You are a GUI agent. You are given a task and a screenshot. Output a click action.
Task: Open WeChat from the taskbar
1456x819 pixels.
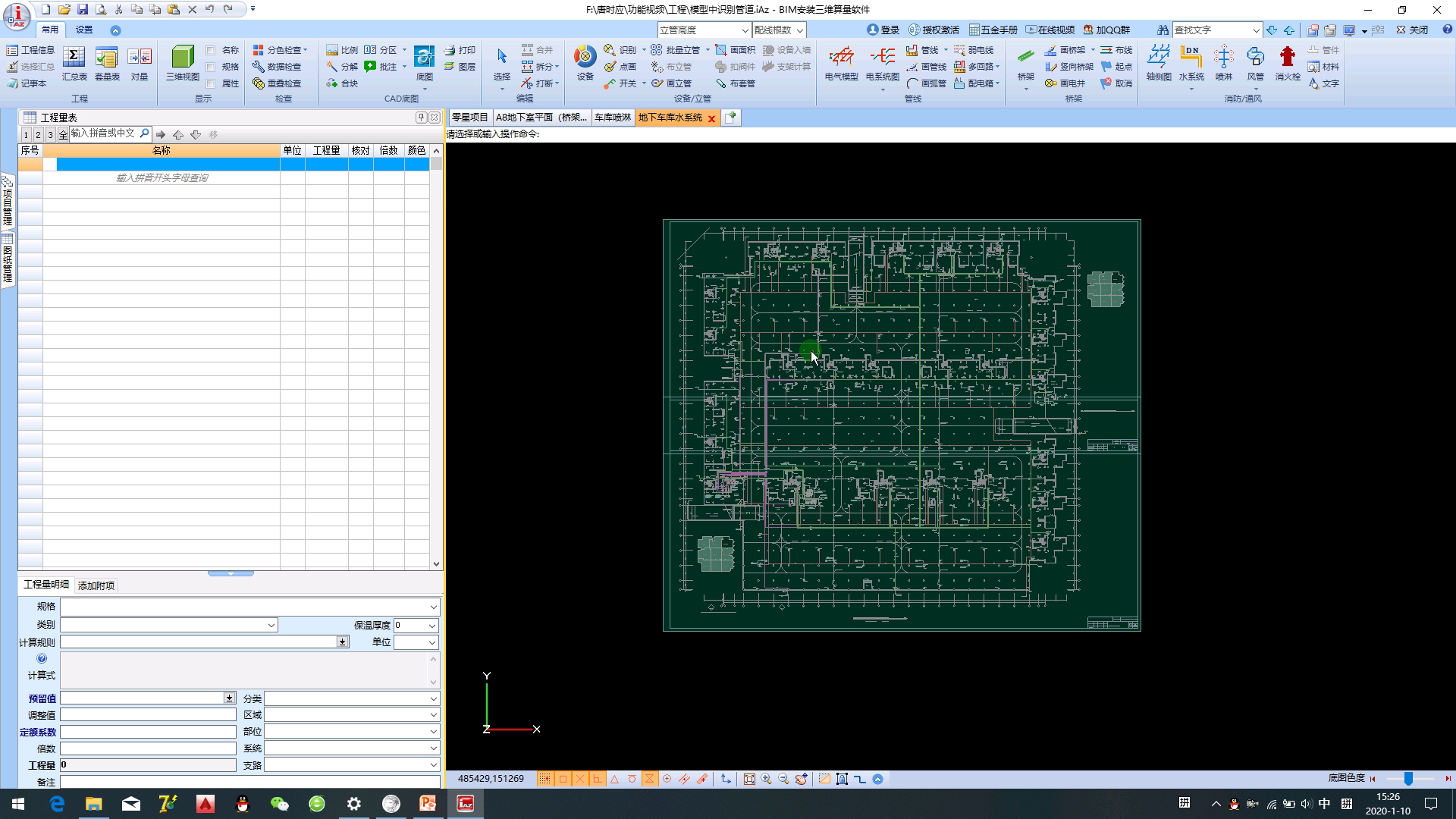pos(280,804)
